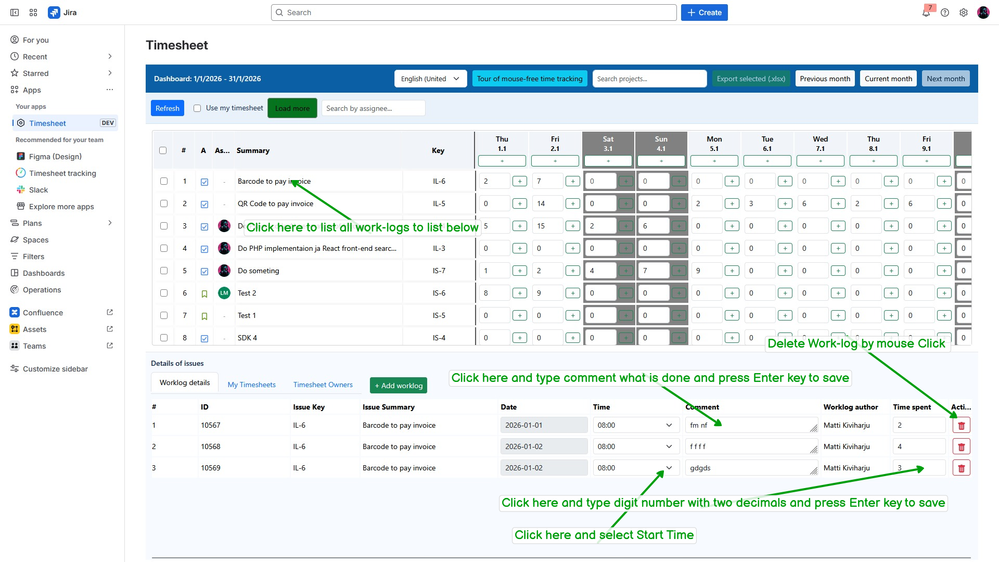This screenshot has height=562, width=999.
Task: Open Teams in the sidebar
Action: (34, 345)
